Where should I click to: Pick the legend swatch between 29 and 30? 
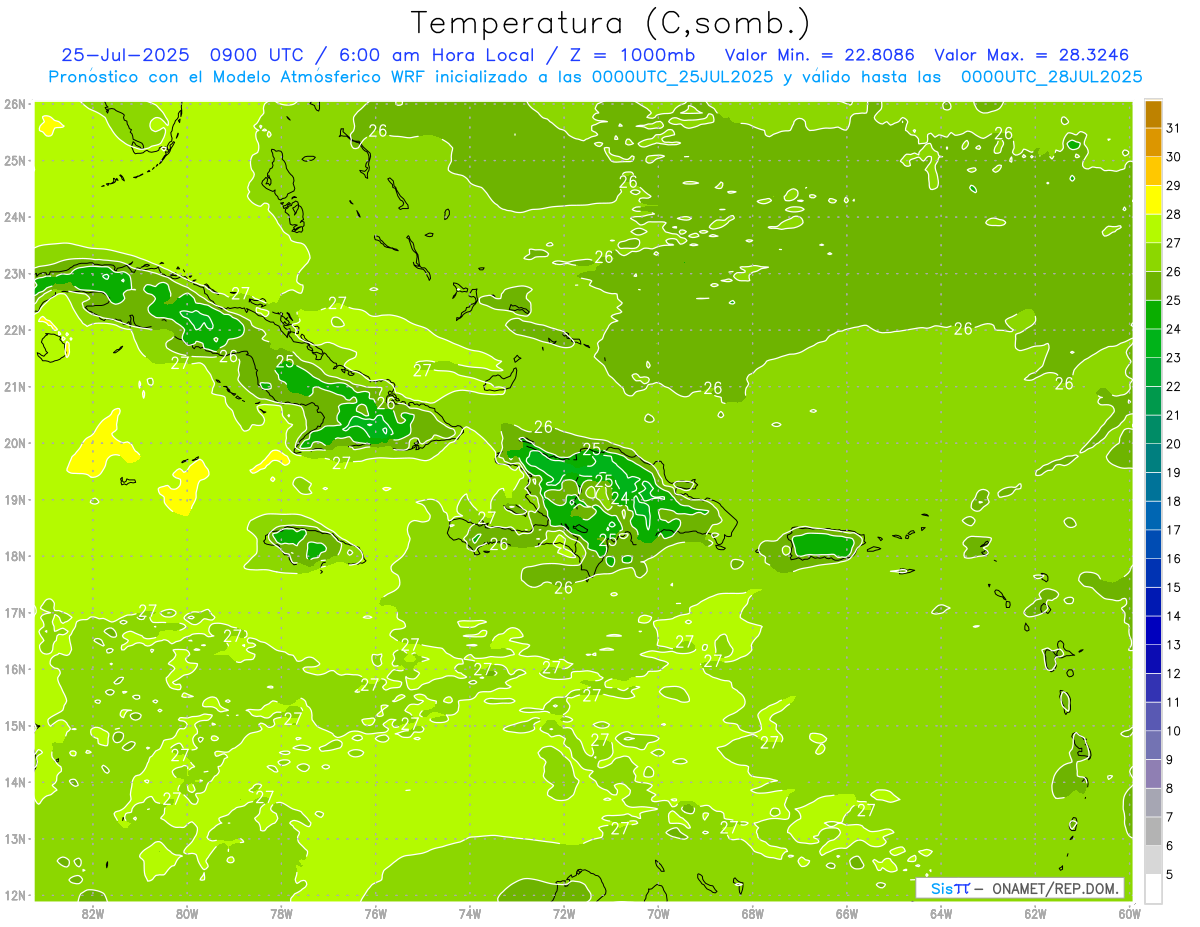tap(1153, 170)
